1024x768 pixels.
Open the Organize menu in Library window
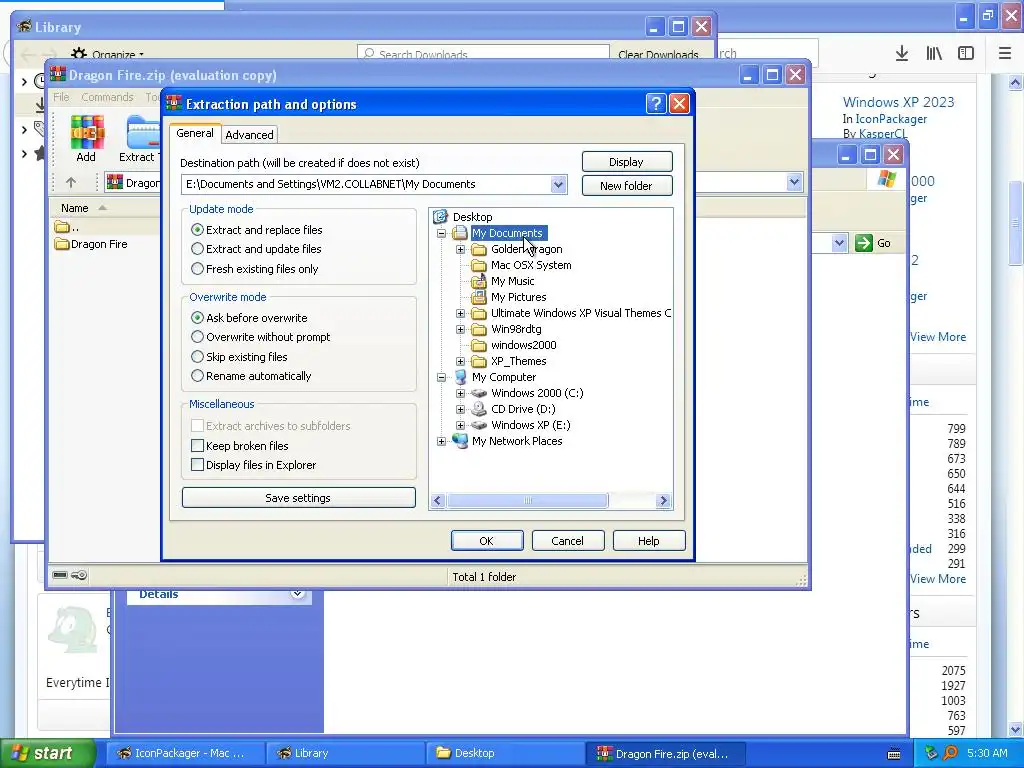tap(108, 54)
